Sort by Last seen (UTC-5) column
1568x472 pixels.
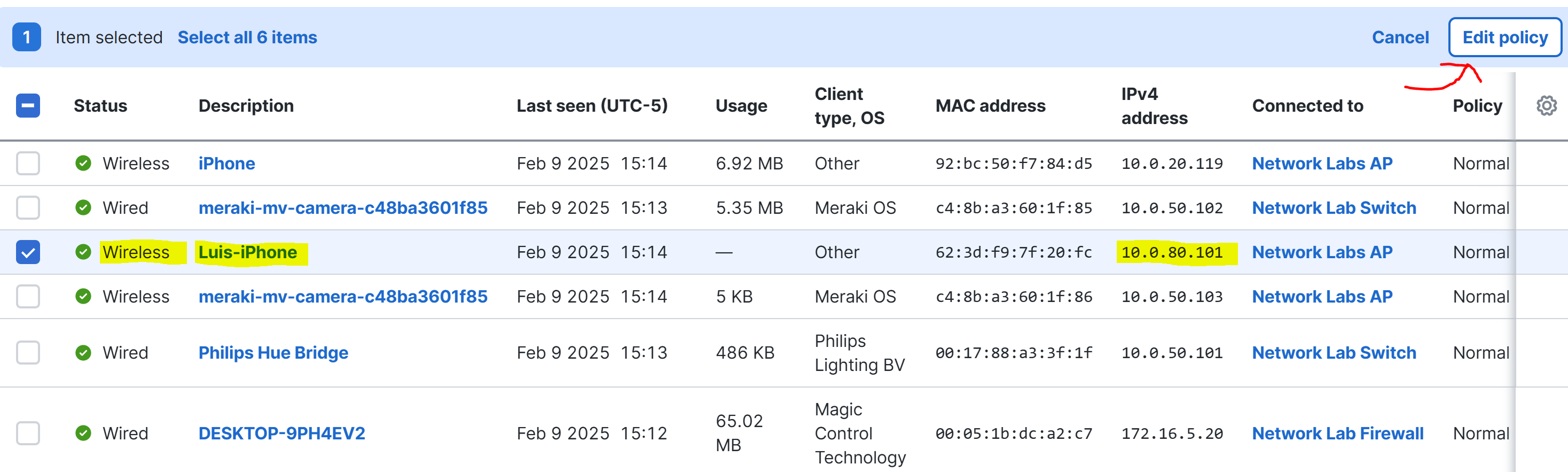[592, 106]
